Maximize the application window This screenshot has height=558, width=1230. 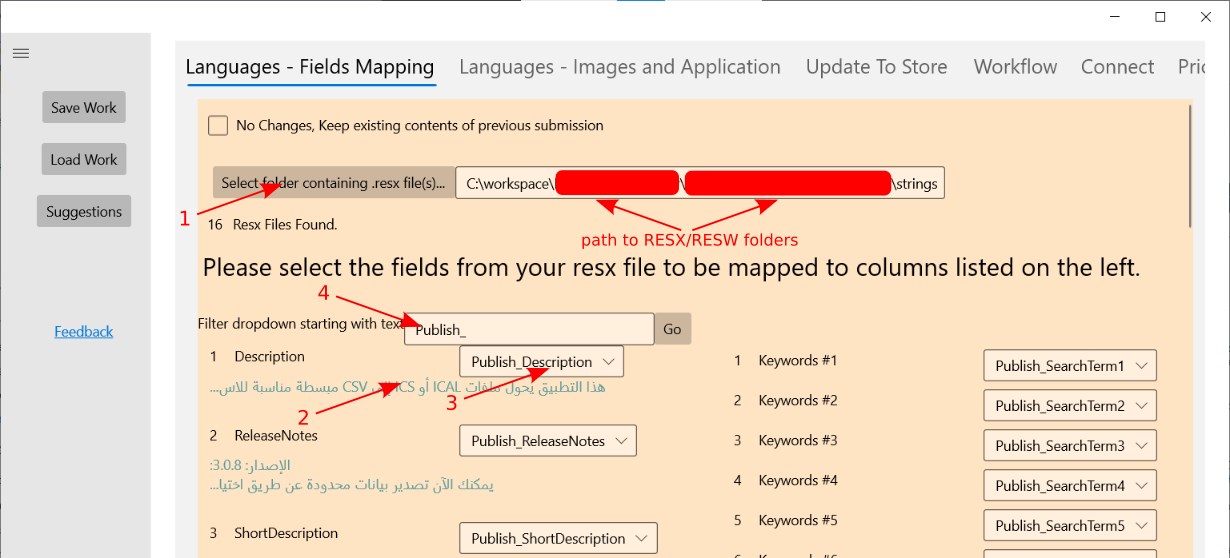(x=1160, y=16)
